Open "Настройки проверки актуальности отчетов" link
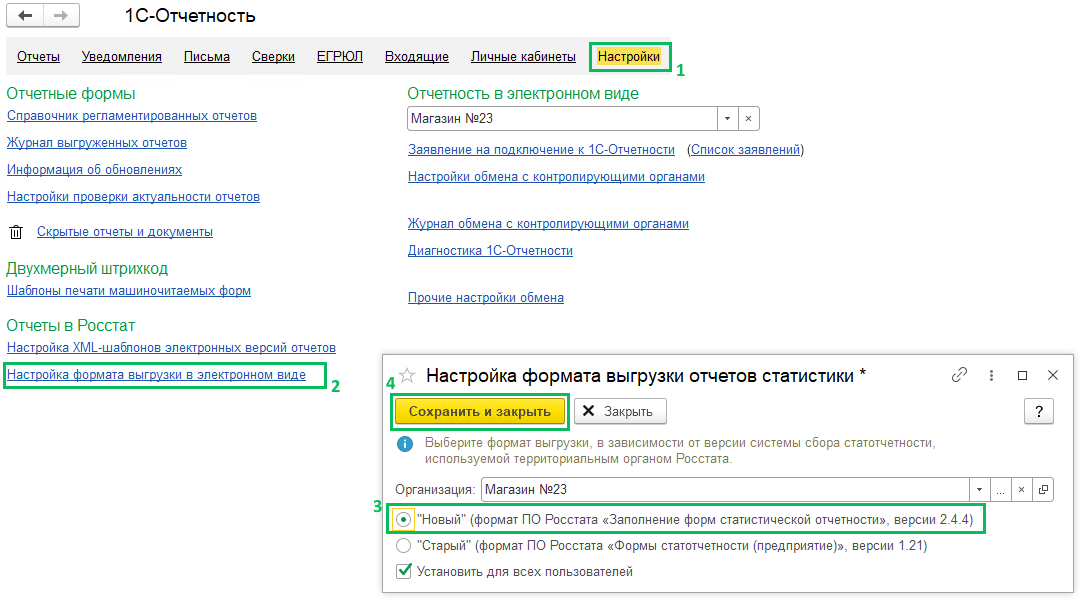 pyautogui.click(x=133, y=197)
